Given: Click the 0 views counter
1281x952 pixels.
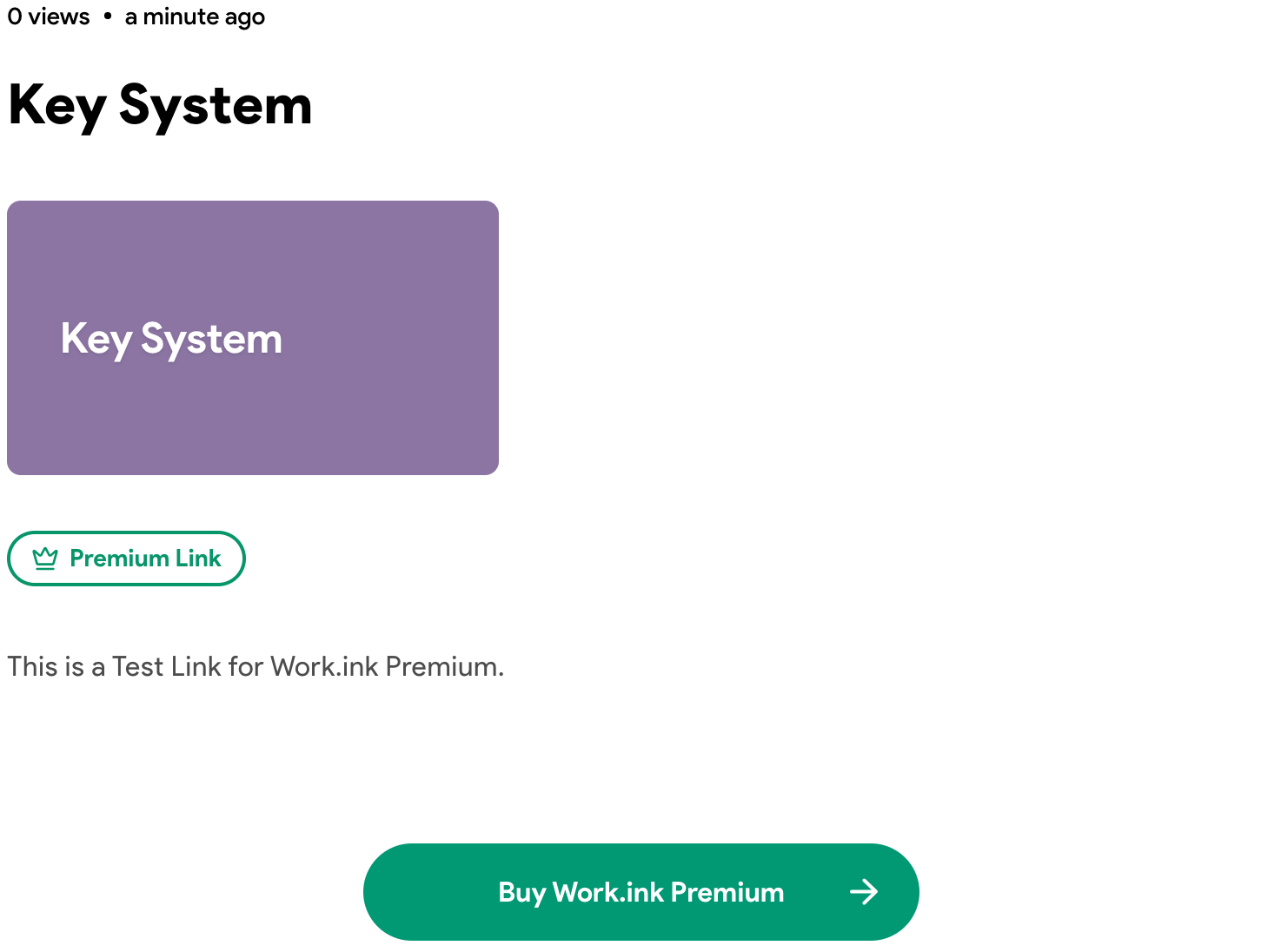Looking at the screenshot, I should [49, 17].
